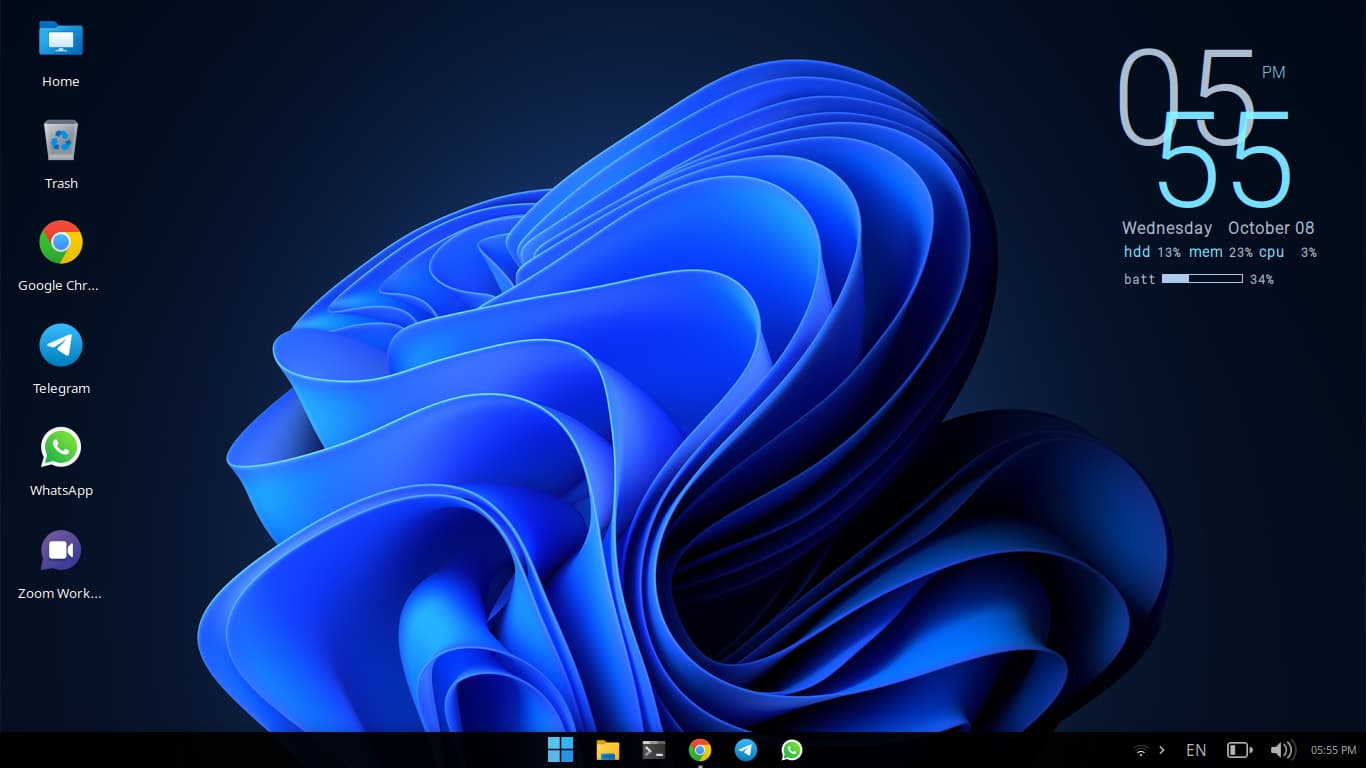Viewport: 1366px width, 768px height.
Task: Click the 05:55 PM taskbar clock
Action: (x=1333, y=750)
